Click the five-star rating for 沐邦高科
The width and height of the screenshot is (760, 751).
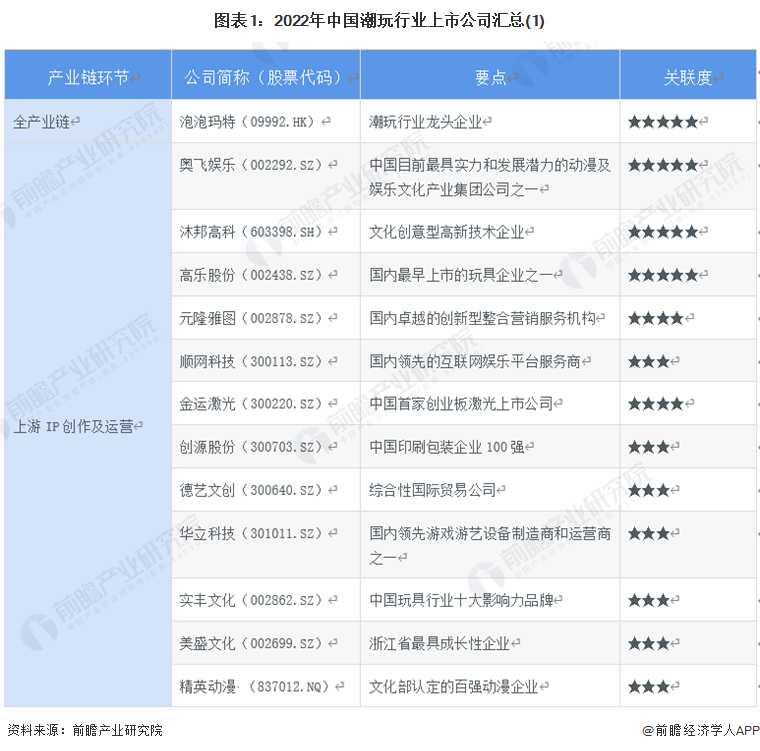(663, 232)
